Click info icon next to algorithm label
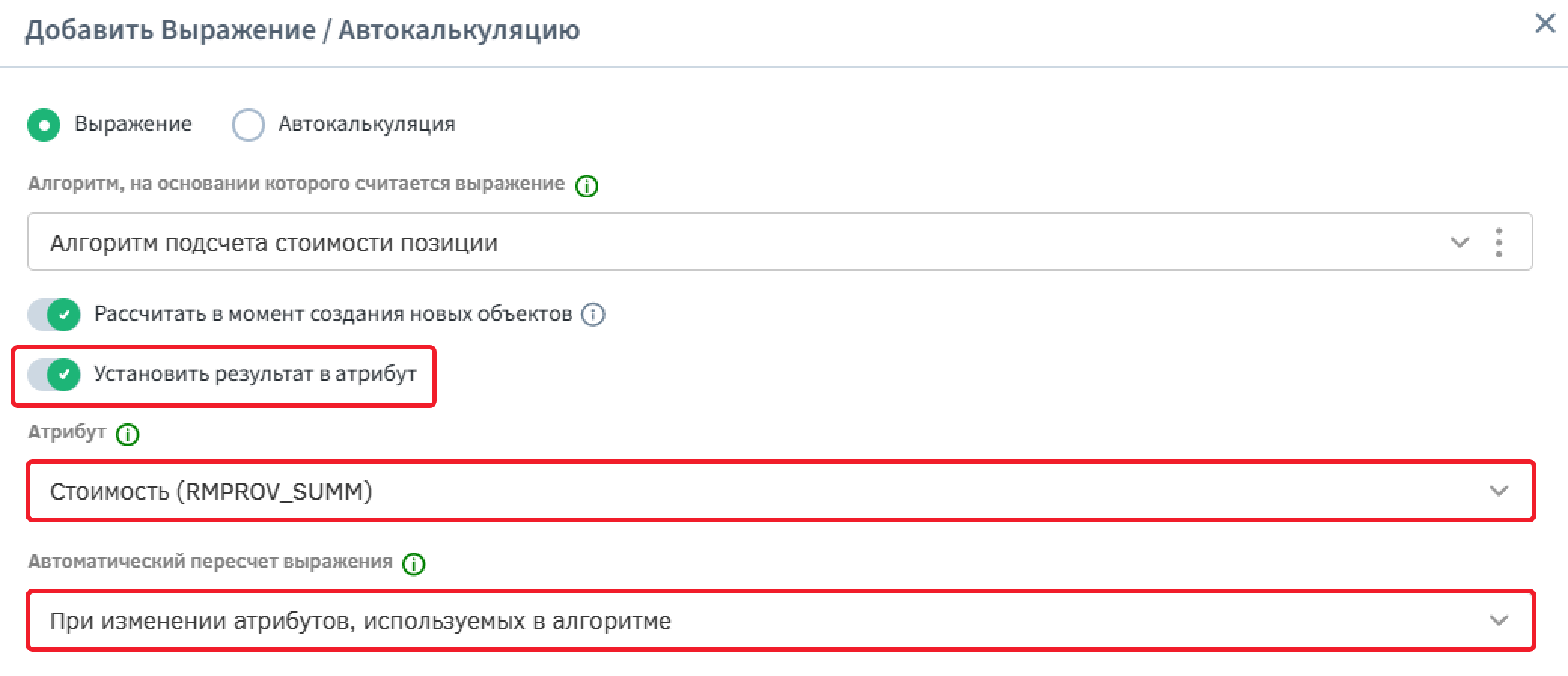This screenshot has width=1568, height=676. (x=587, y=186)
